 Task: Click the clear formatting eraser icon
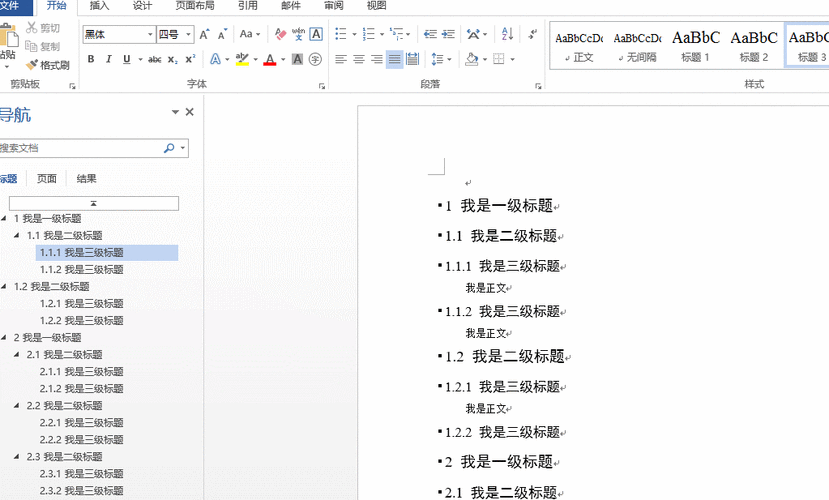pos(279,34)
